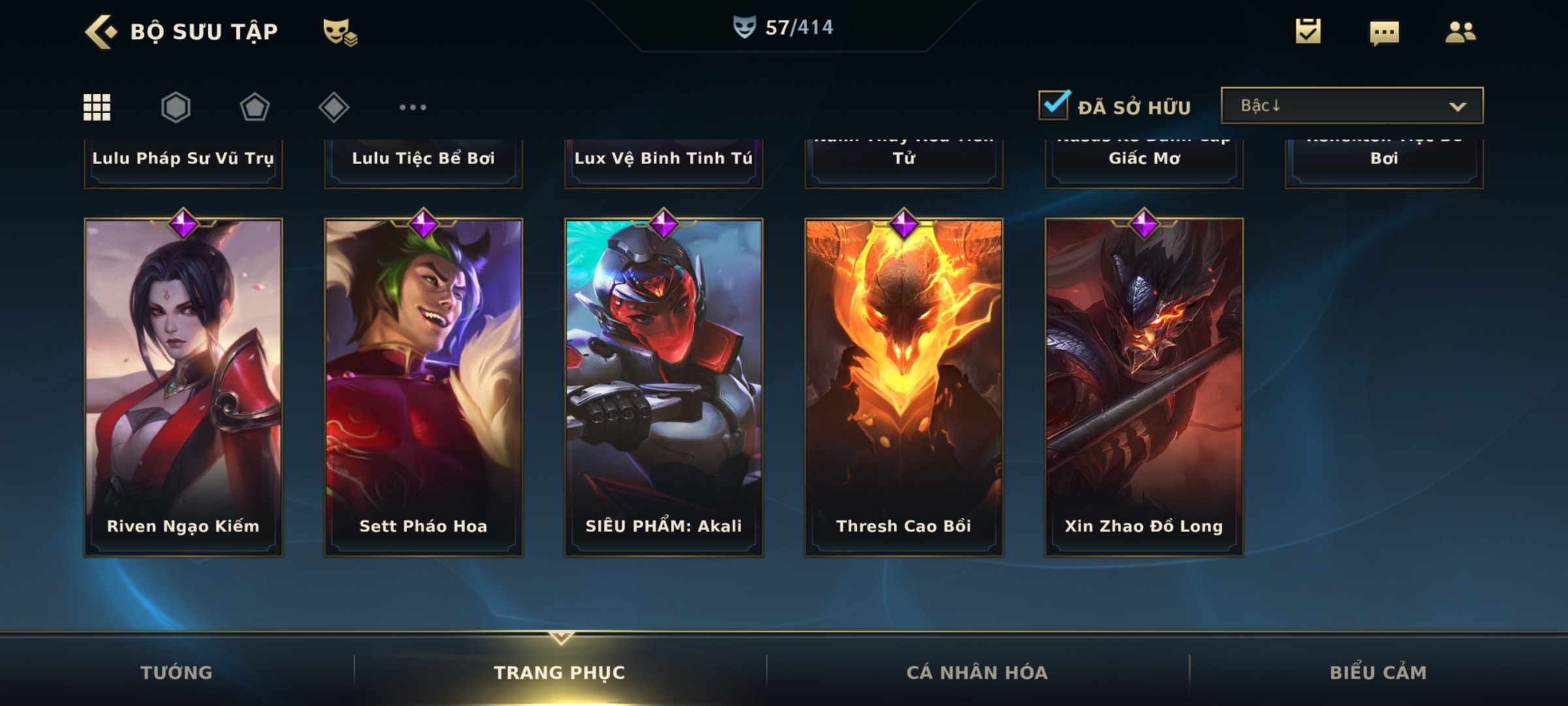Switch to the Tướng tab
The height and width of the screenshot is (706, 1568).
tap(176, 672)
